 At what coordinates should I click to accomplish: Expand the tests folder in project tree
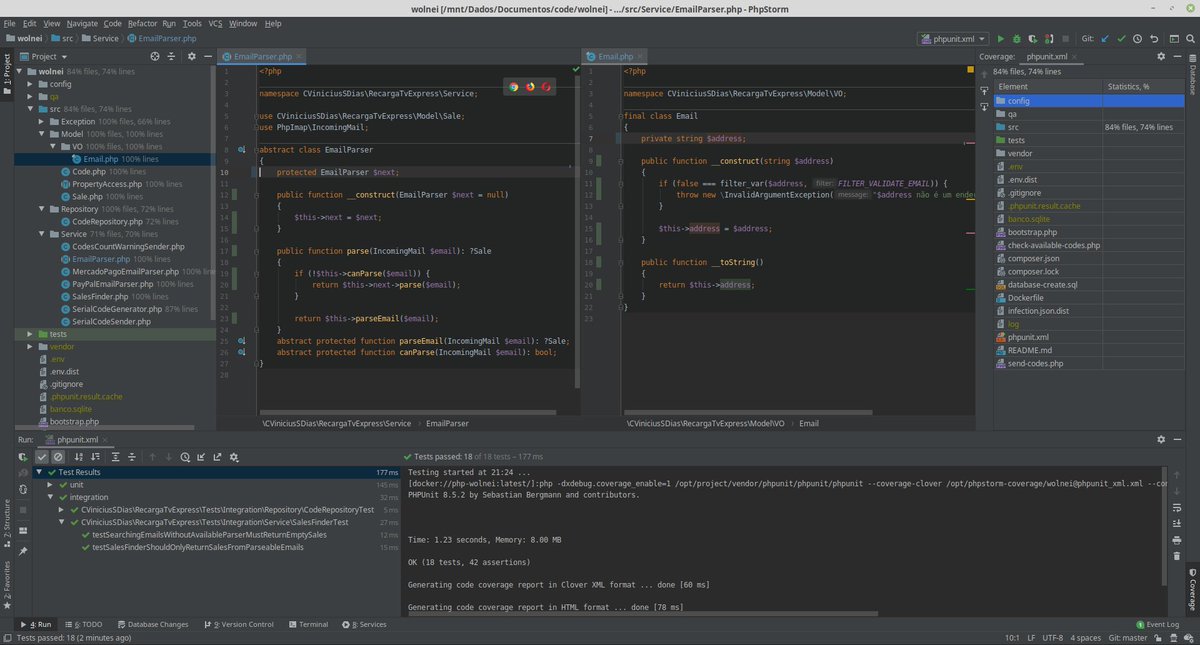[x=31, y=334]
